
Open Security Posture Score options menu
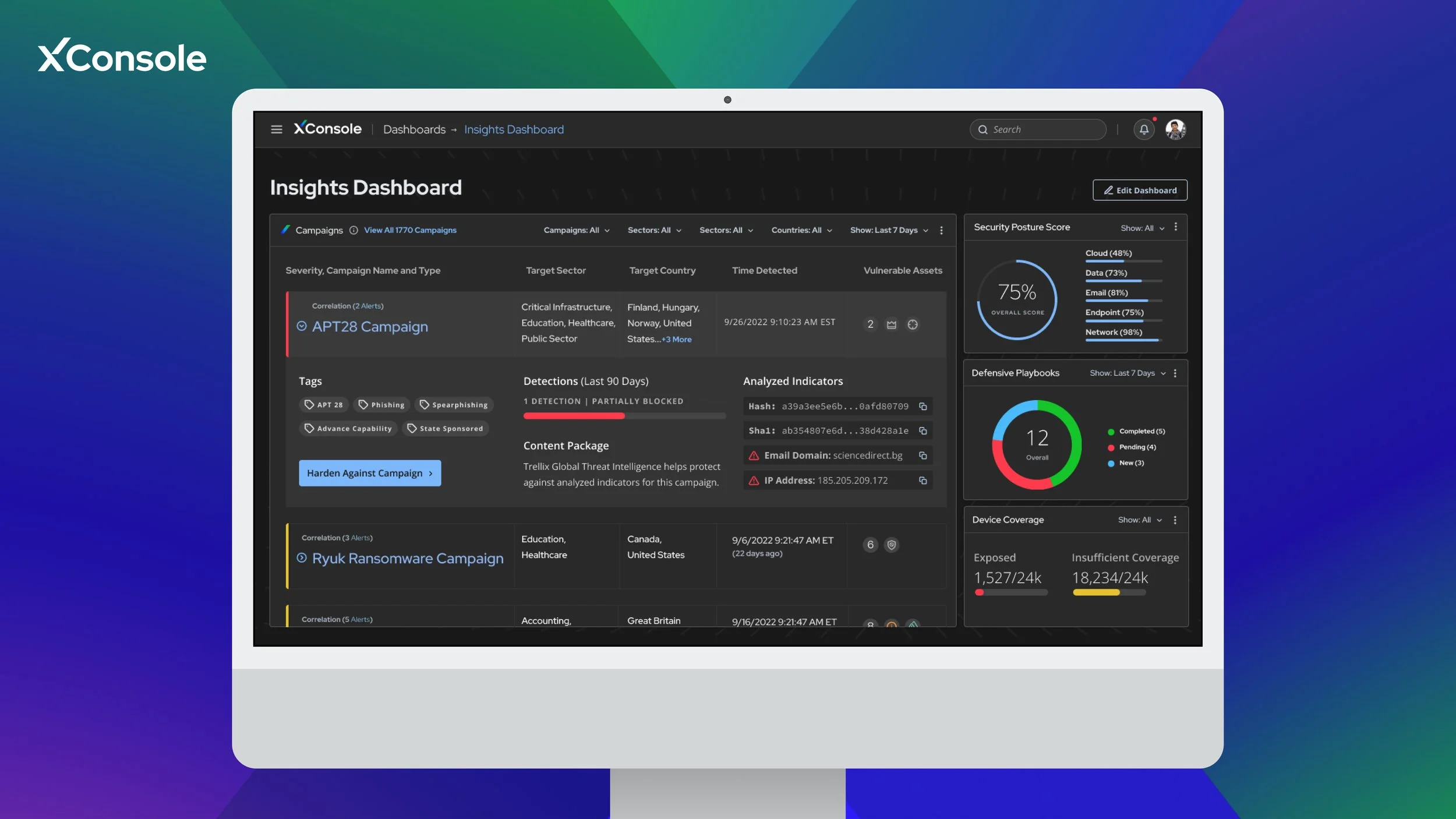(1175, 227)
